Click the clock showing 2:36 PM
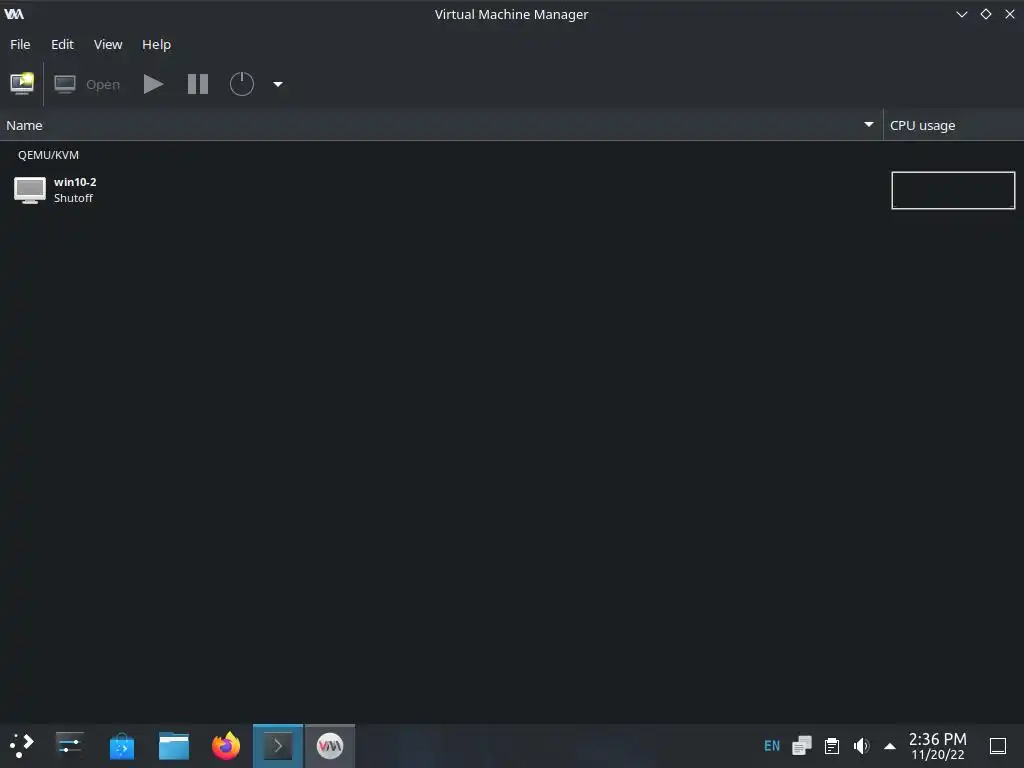The width and height of the screenshot is (1024, 768). pos(938,739)
